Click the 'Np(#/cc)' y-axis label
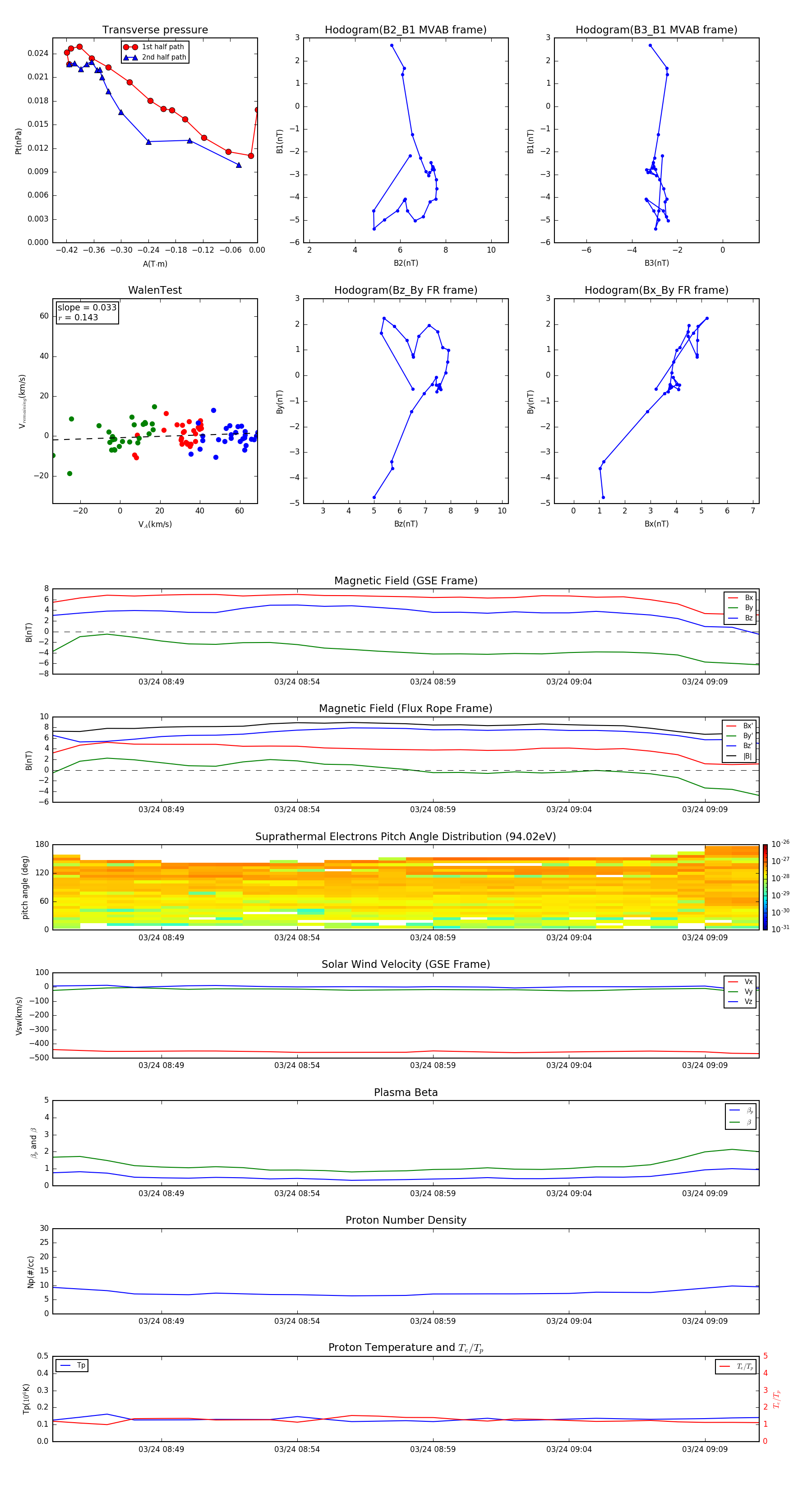The height and width of the screenshot is (1489, 812). [31, 1271]
